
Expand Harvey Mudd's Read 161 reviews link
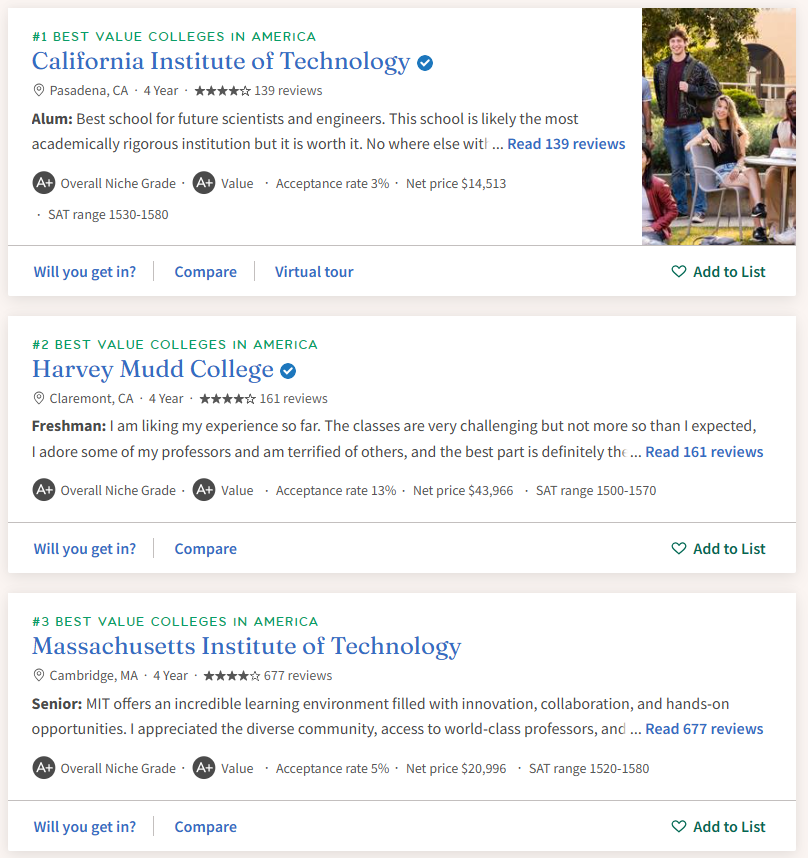704,452
